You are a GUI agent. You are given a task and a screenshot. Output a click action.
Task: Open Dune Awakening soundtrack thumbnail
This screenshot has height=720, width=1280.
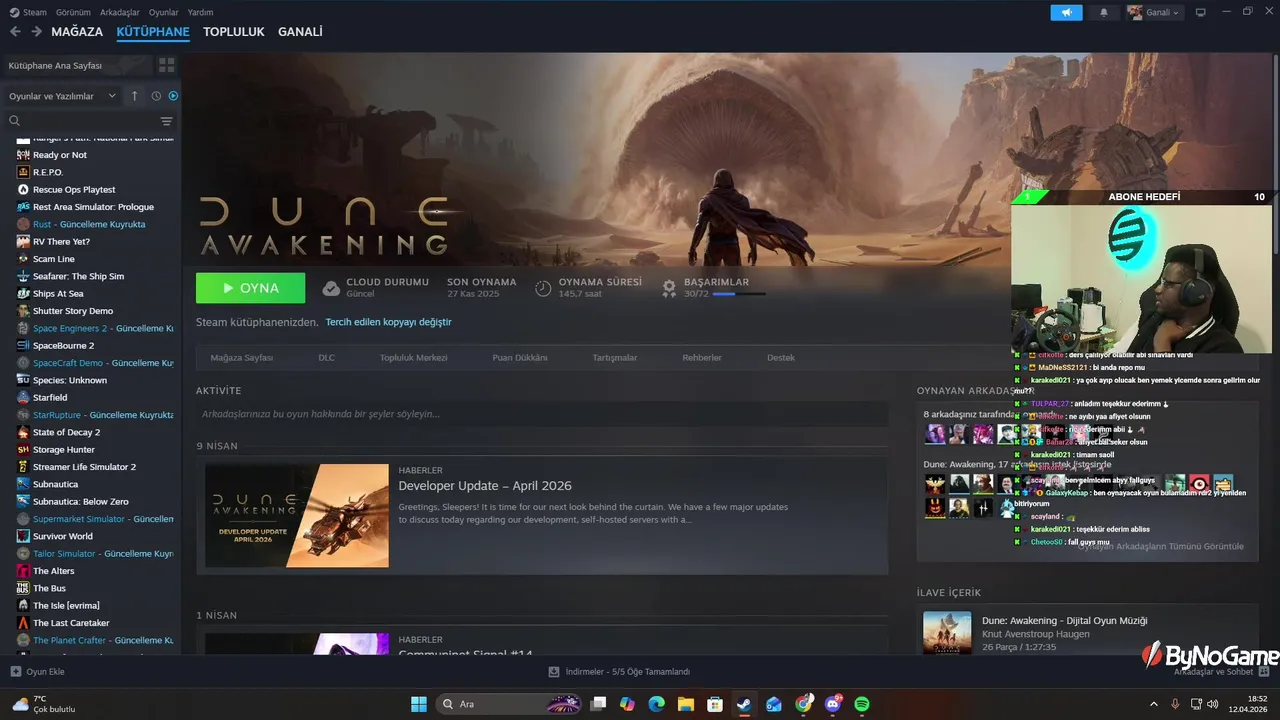pos(947,634)
